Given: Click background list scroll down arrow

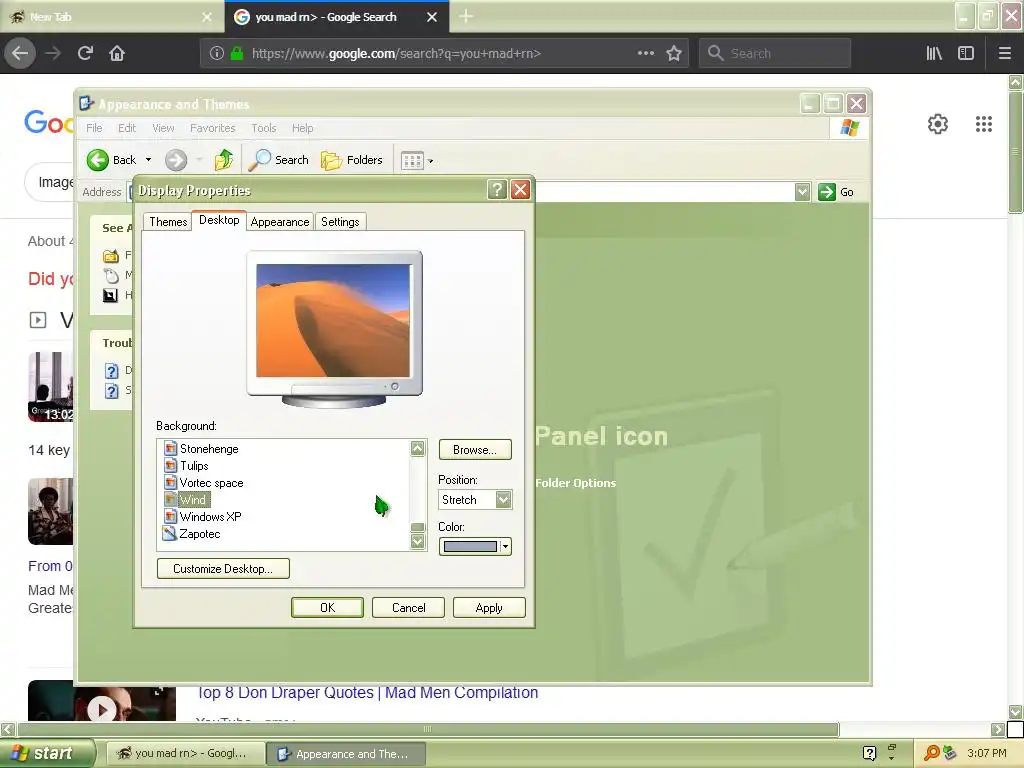Looking at the screenshot, I should pos(417,541).
